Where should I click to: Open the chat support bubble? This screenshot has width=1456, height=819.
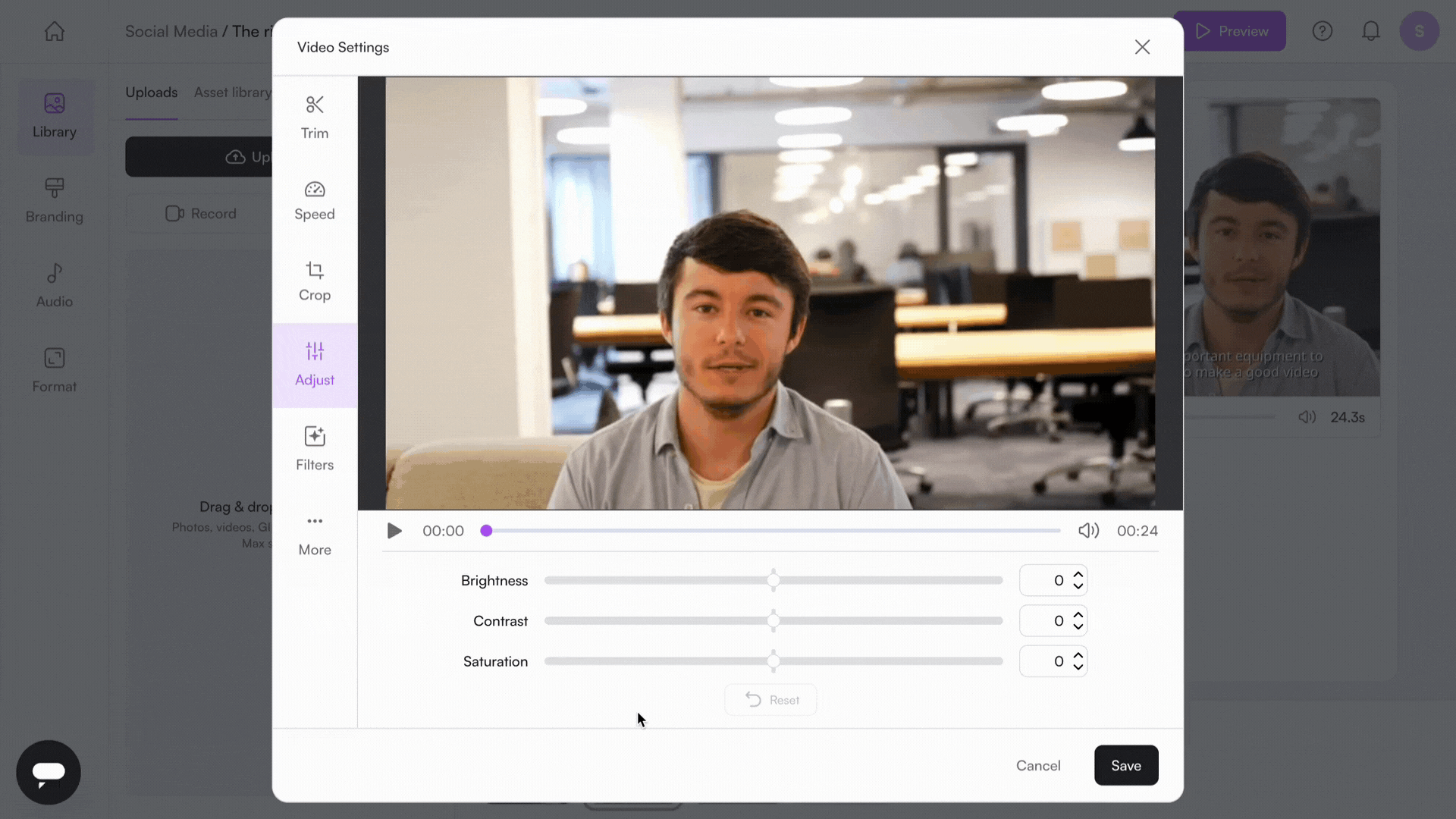49,773
